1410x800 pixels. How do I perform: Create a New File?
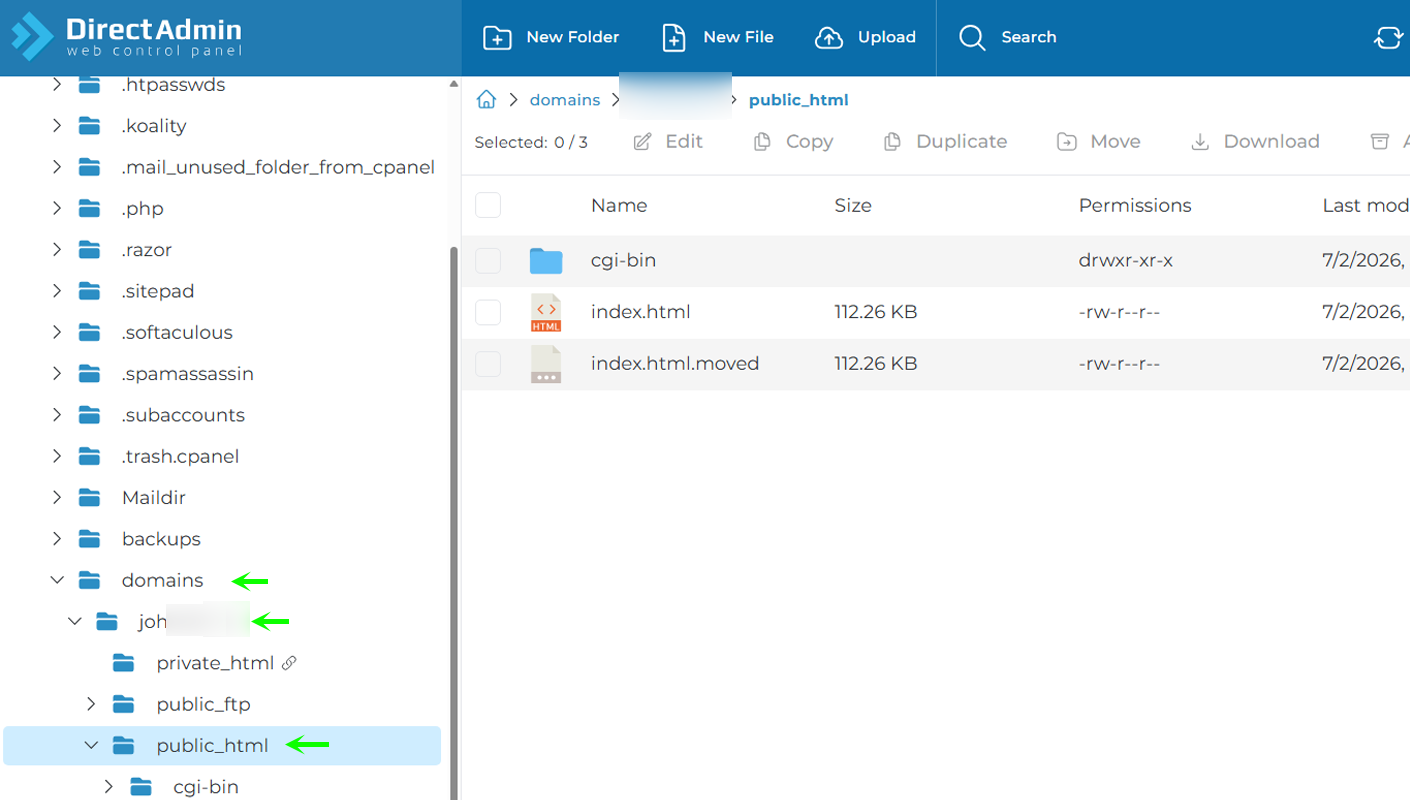point(718,37)
